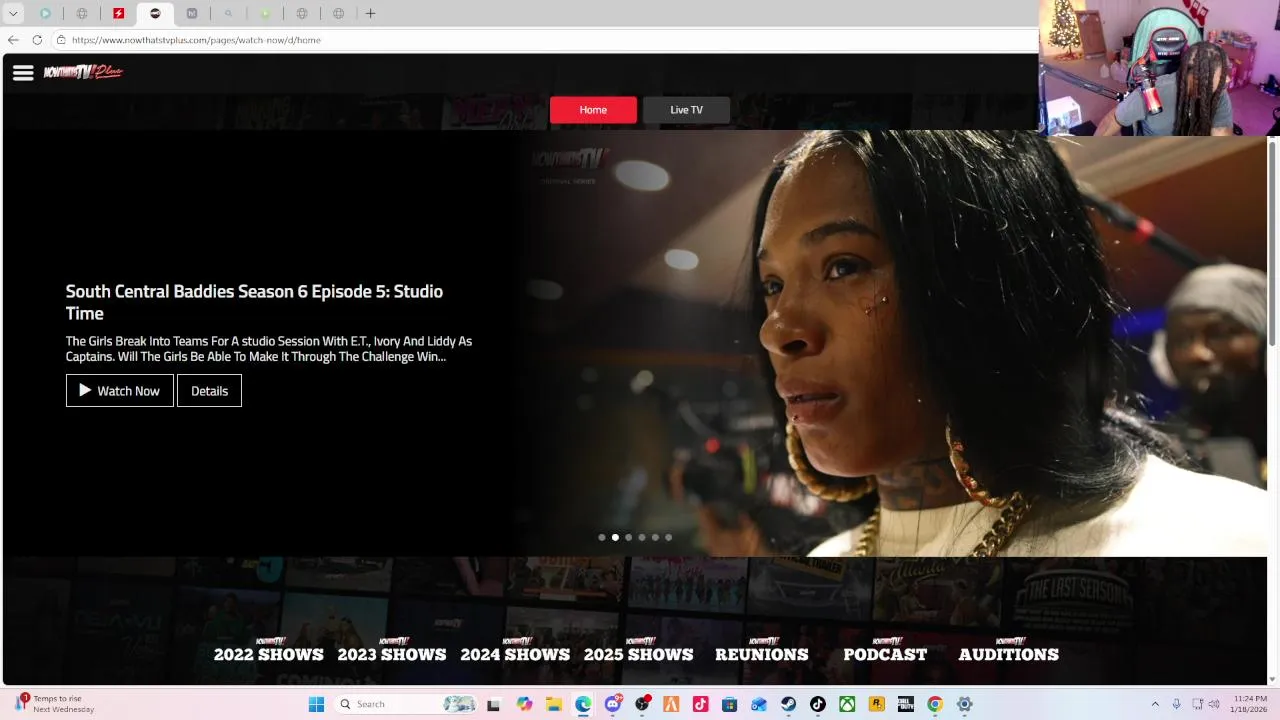This screenshot has width=1280, height=720.
Task: Switch to the magnifier-icon search tab
Action: 228,13
